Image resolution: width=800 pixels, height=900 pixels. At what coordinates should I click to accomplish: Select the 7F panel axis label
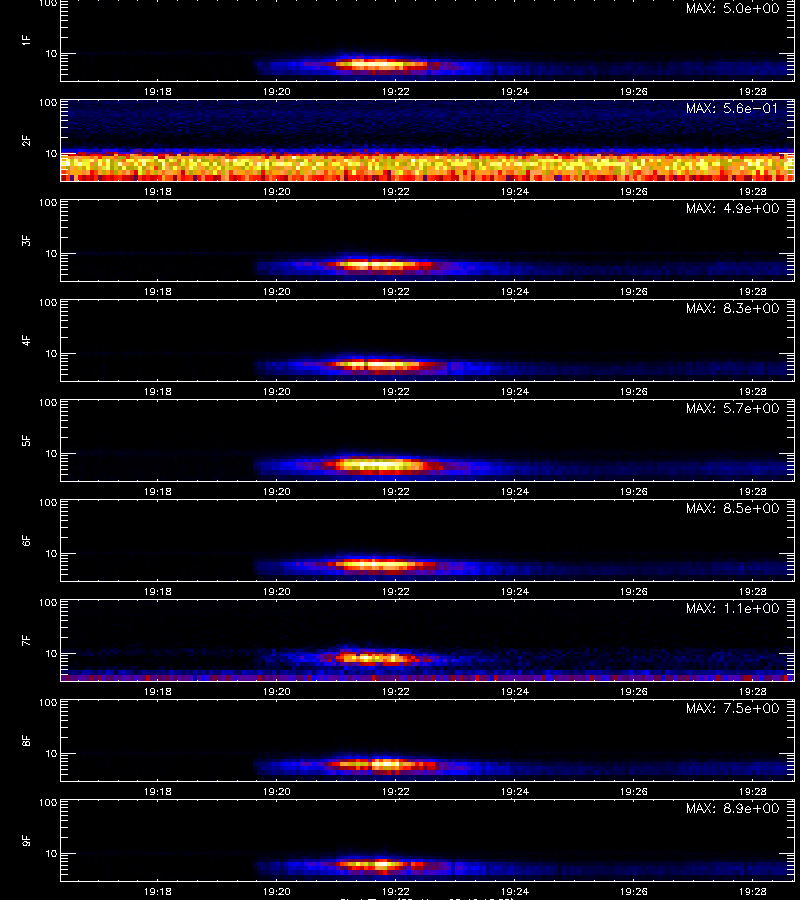(26, 641)
